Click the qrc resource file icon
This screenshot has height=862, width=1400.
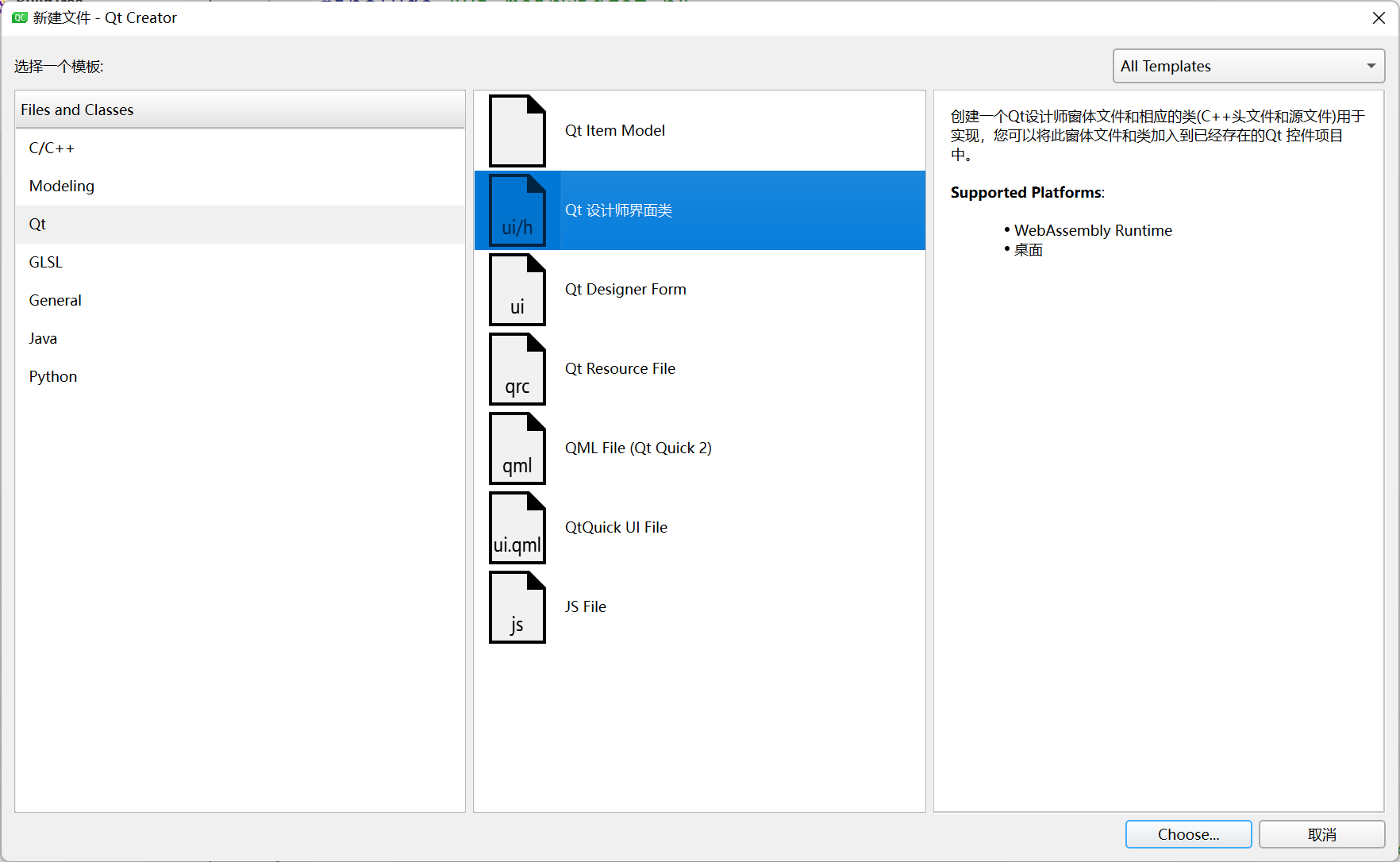517,369
